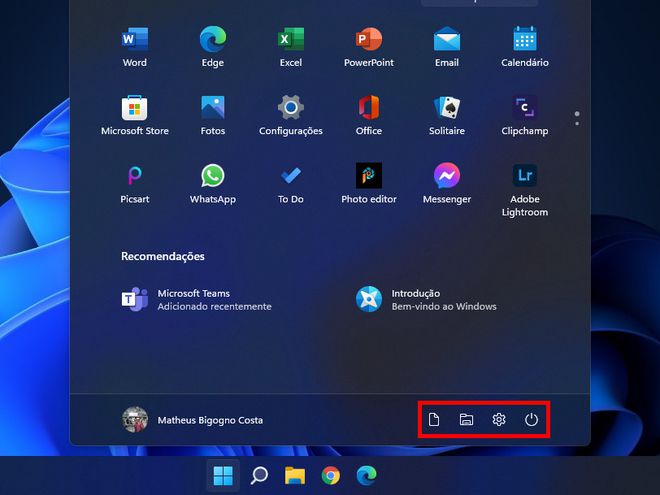This screenshot has height=495, width=660.
Task: Start the Solitaire game
Action: tap(447, 115)
